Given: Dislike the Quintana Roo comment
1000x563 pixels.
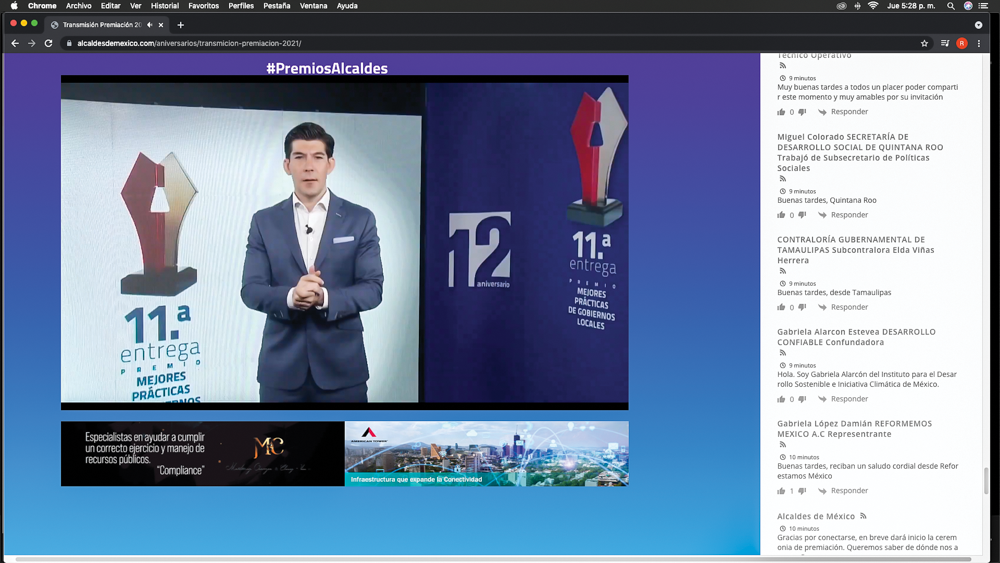Looking at the screenshot, I should click(802, 216).
